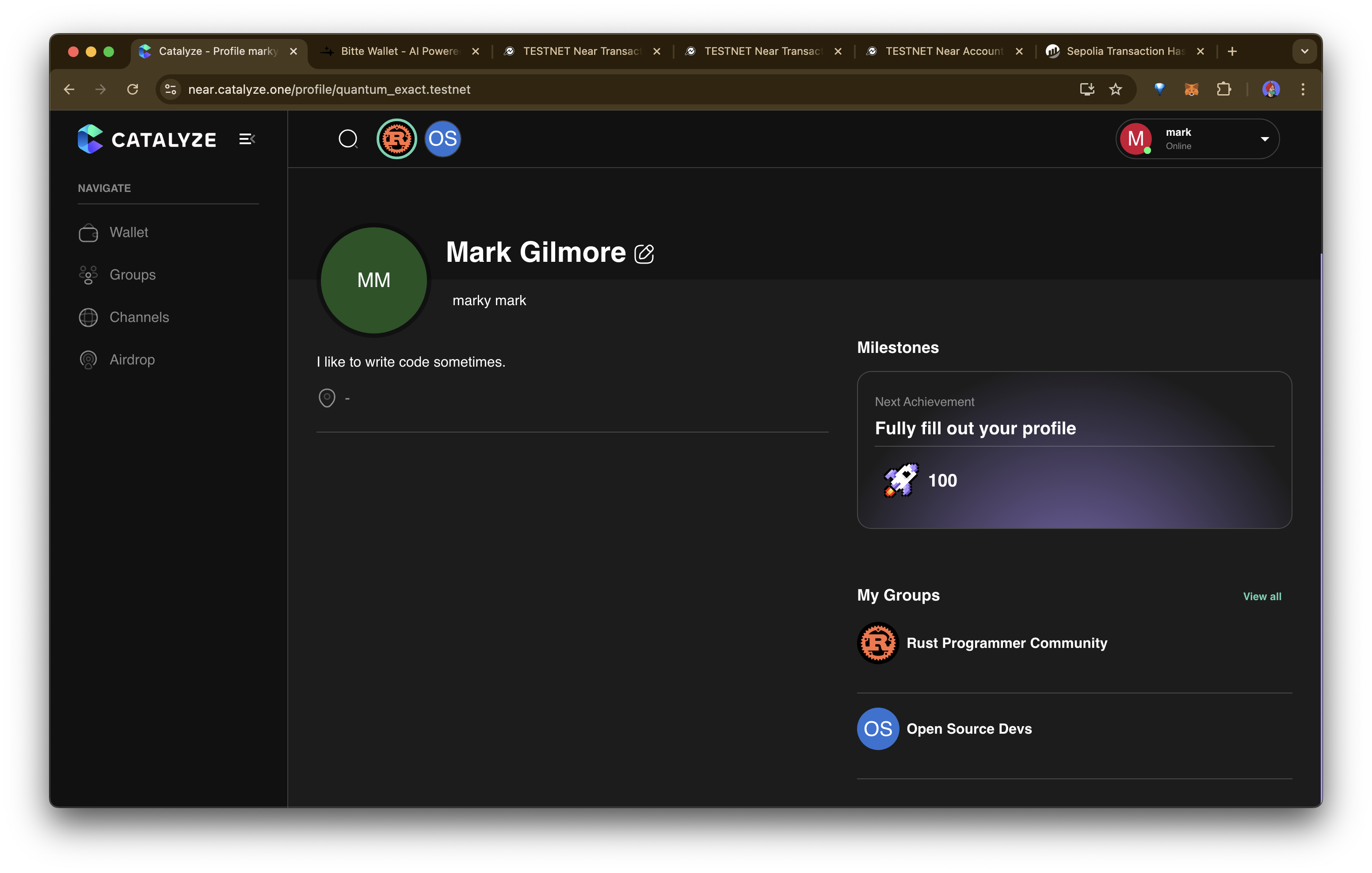Click the page's purple vertical scrollbar
The width and height of the screenshot is (1372, 873).
tap(1320, 513)
